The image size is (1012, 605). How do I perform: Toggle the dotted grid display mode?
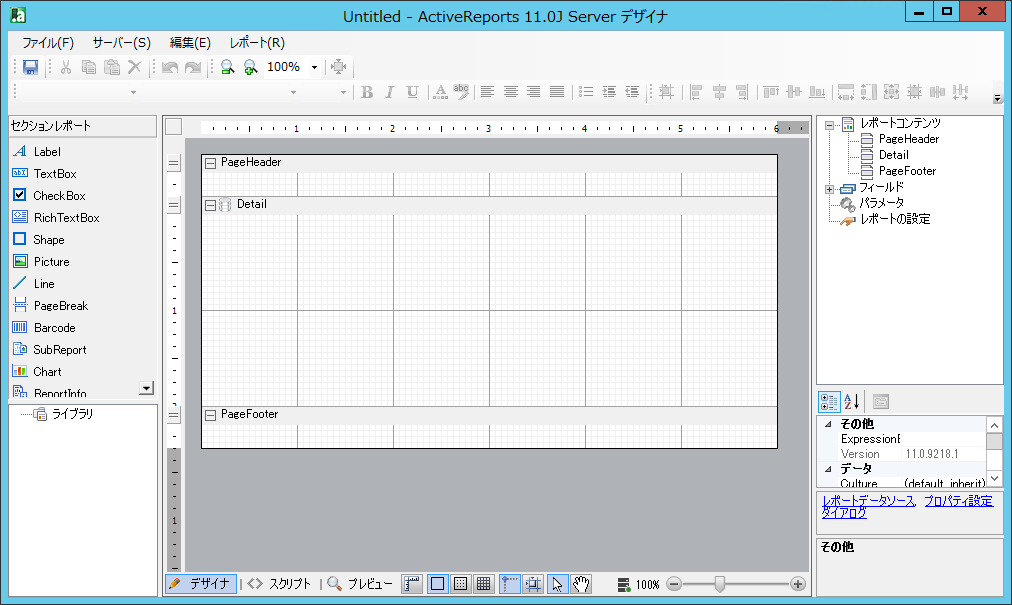[x=460, y=584]
